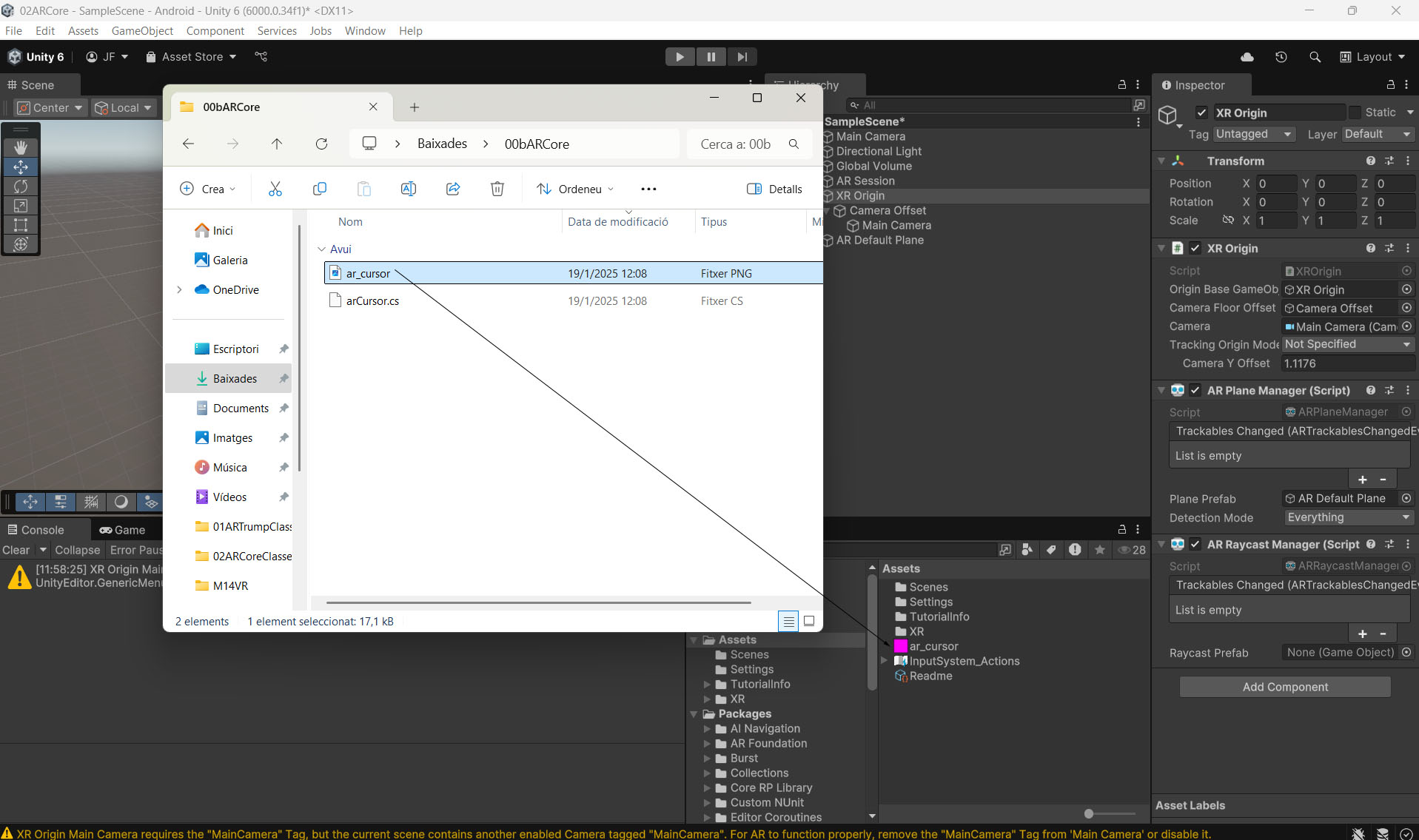Image resolution: width=1419 pixels, height=840 pixels.
Task: Refresh the 00bARCore folder view
Action: 321,144
